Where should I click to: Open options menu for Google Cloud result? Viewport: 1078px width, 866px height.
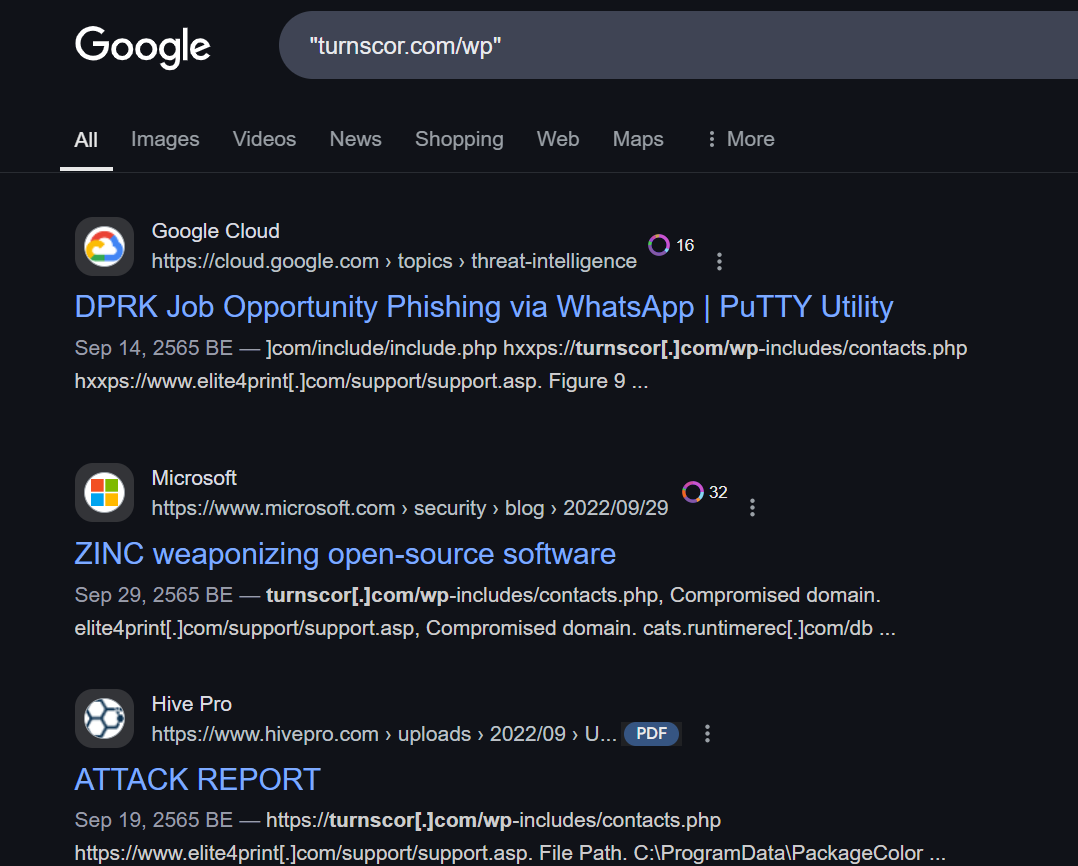click(719, 261)
